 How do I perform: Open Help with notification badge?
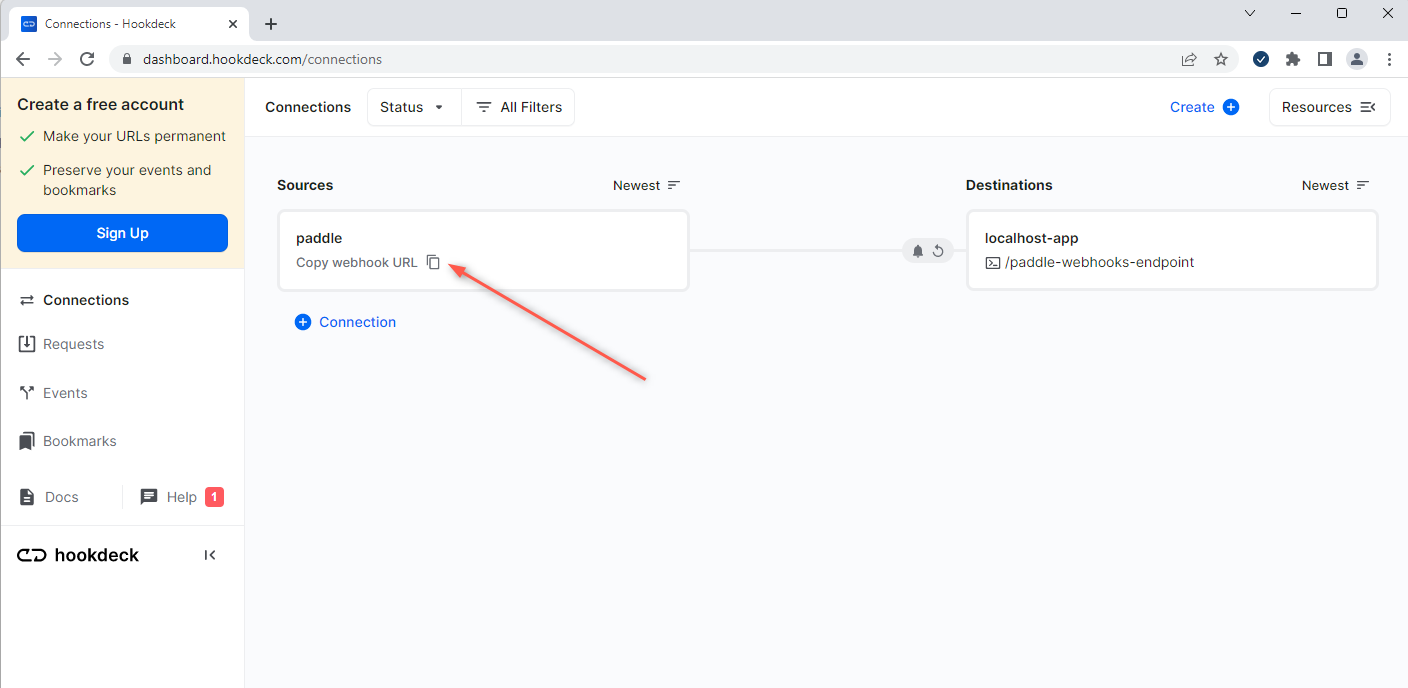(x=182, y=497)
